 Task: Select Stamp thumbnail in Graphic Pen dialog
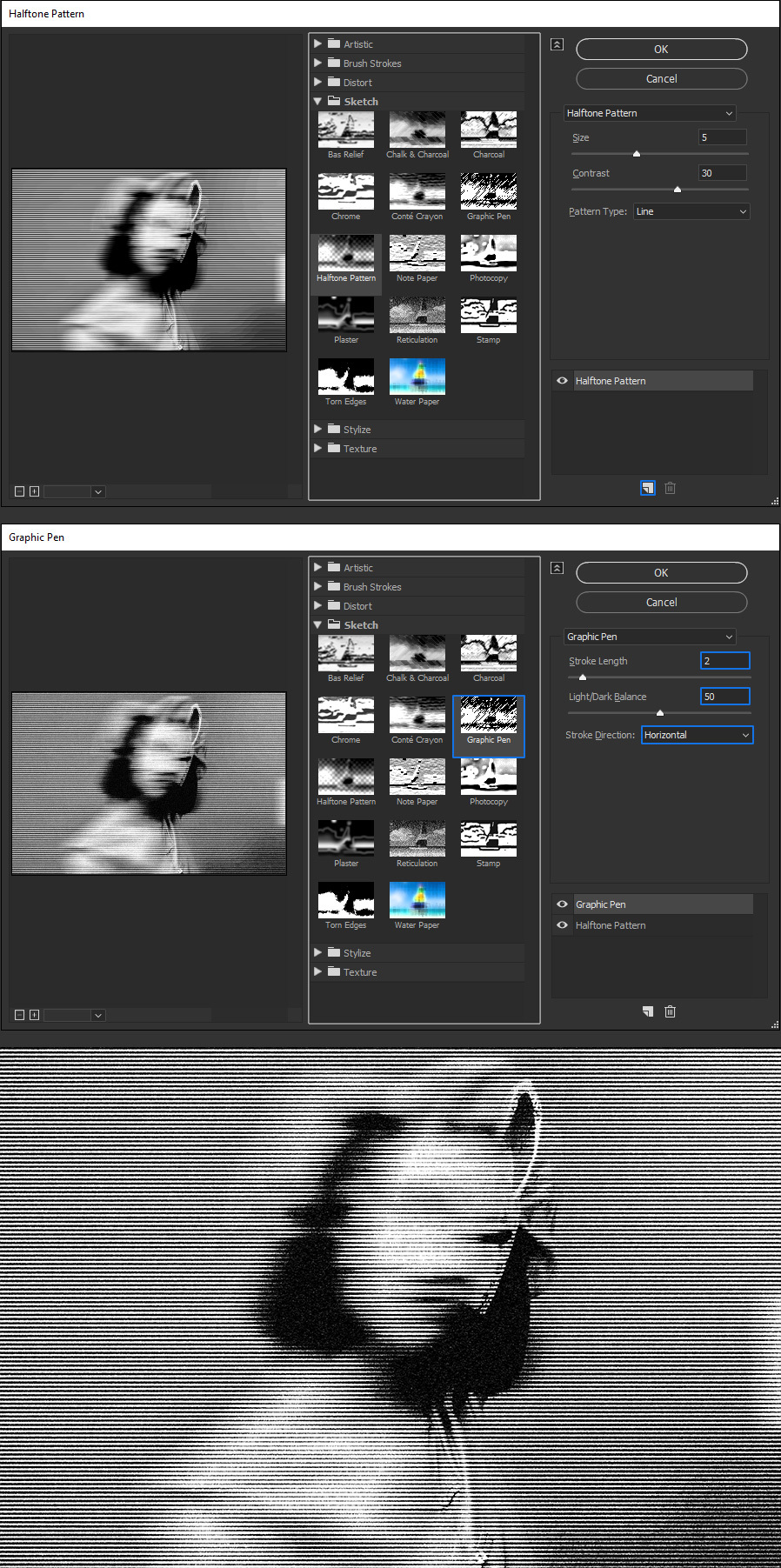pos(489,838)
